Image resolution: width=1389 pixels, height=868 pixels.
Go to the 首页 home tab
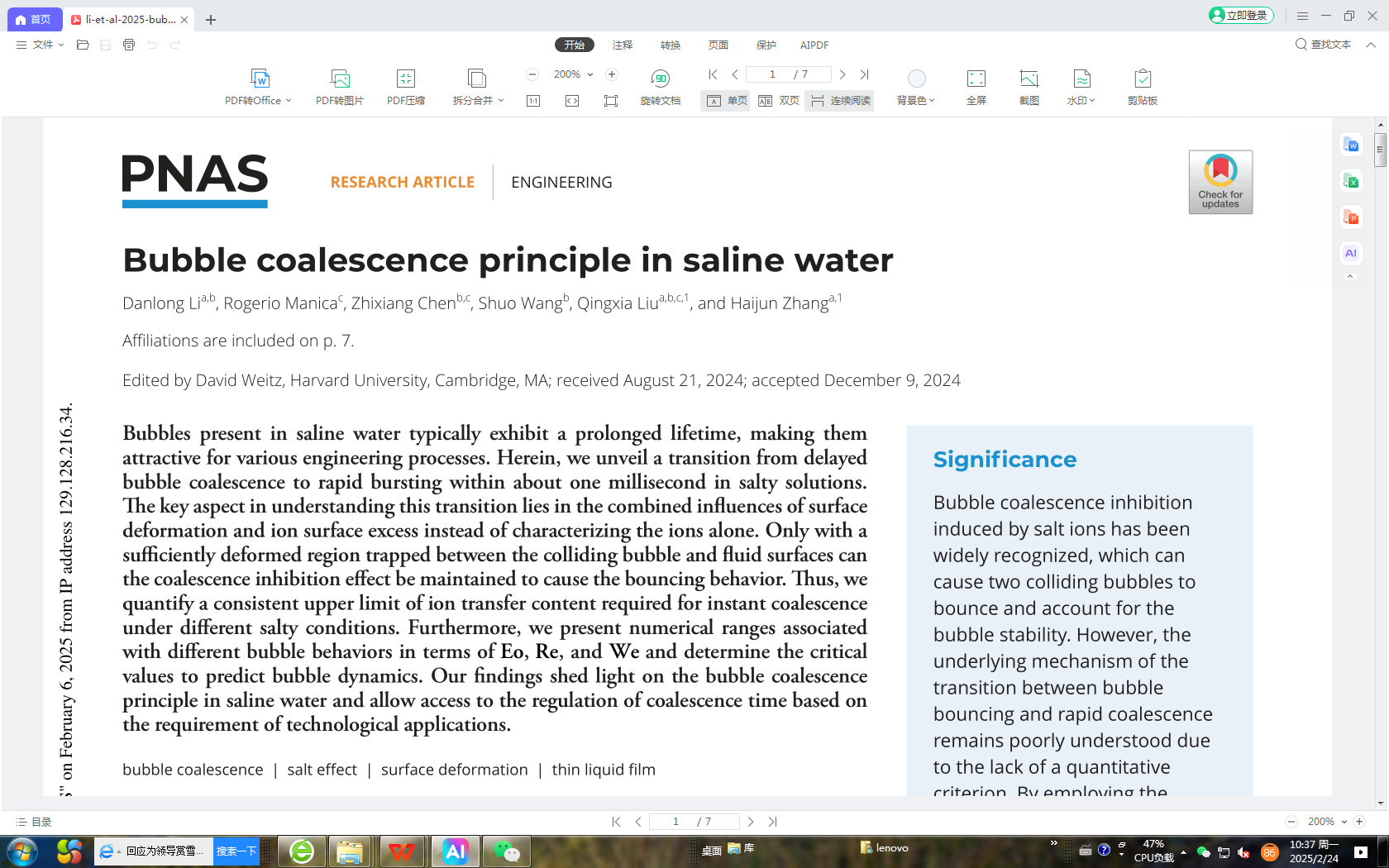tap(34, 19)
